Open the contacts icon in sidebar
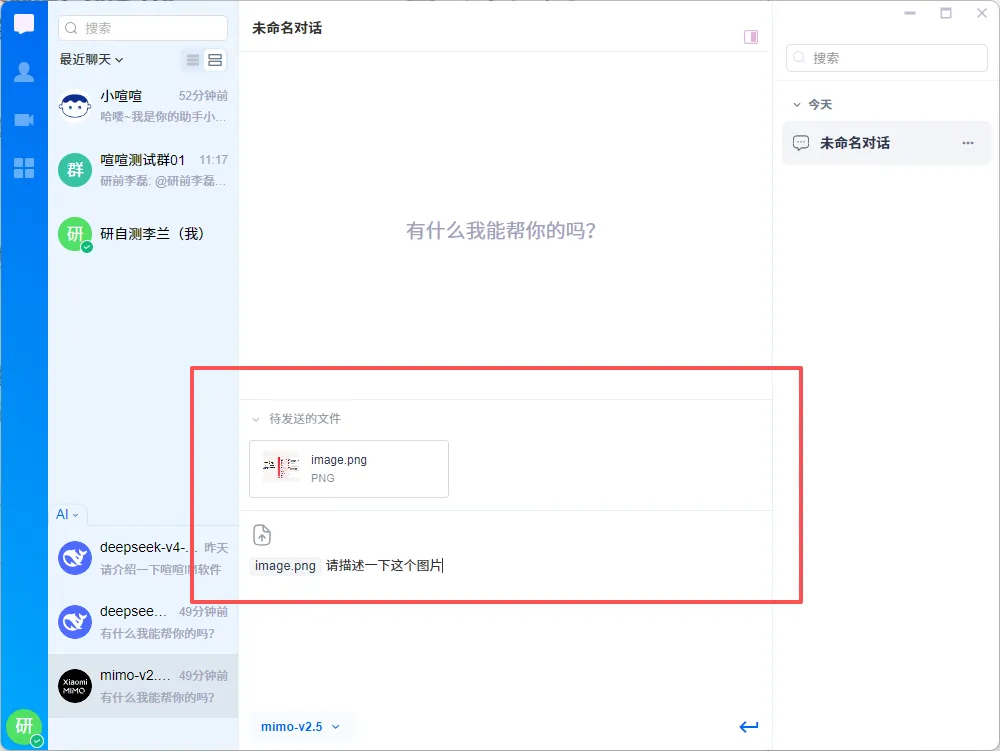Screen dimensions: 1000x751 (24, 72)
